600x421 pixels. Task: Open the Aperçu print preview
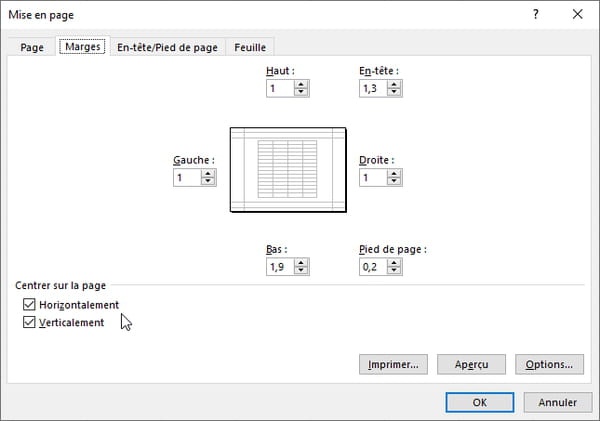(x=471, y=364)
